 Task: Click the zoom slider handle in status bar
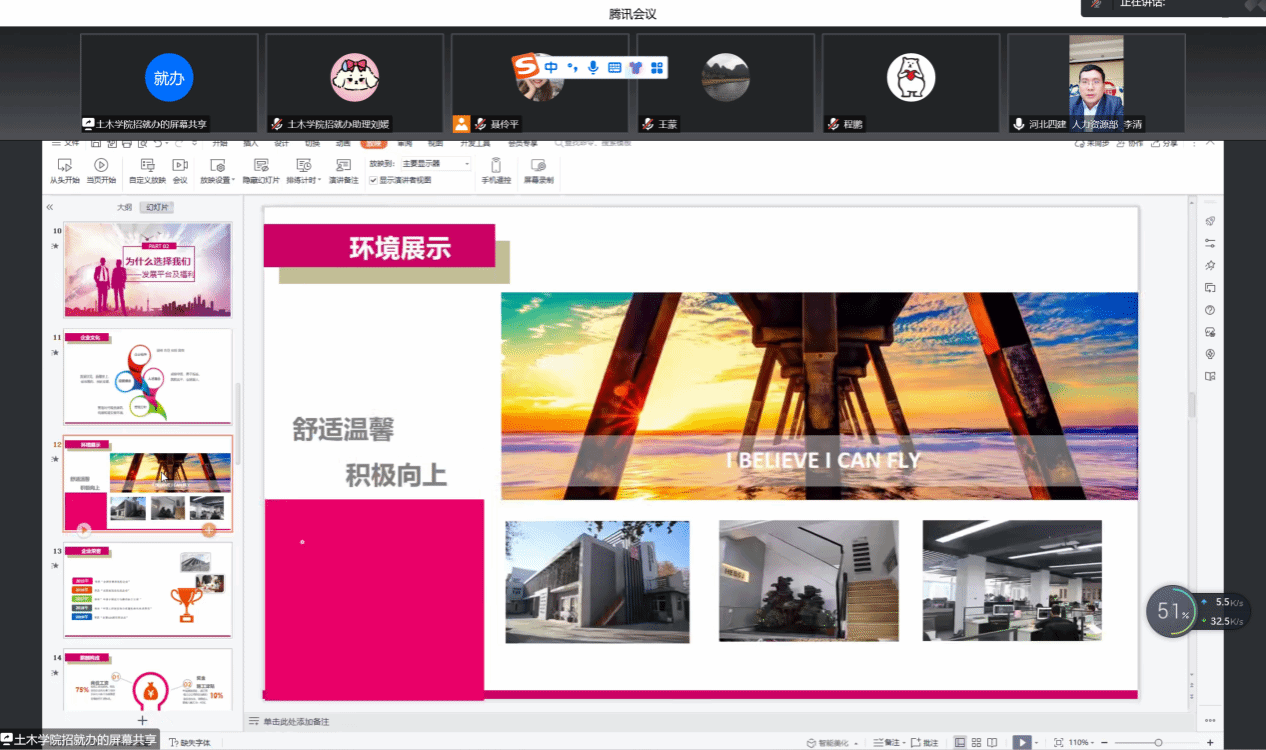tap(1158, 743)
